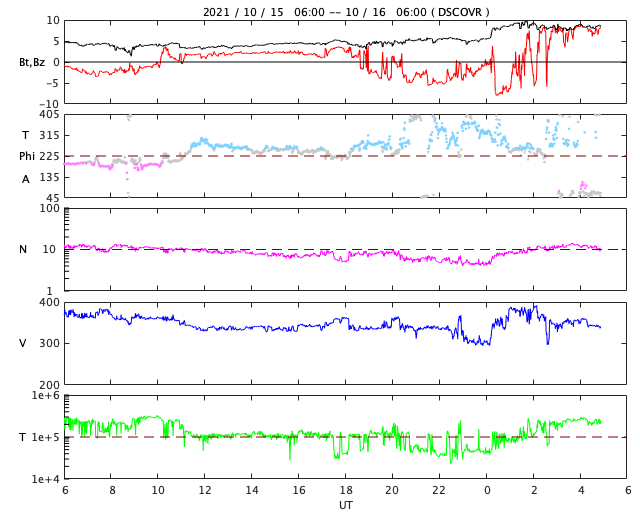Viewport: 640px width, 512px height.
Task: Click the 200 tick on velocity panel
Action: [x=49, y=385]
